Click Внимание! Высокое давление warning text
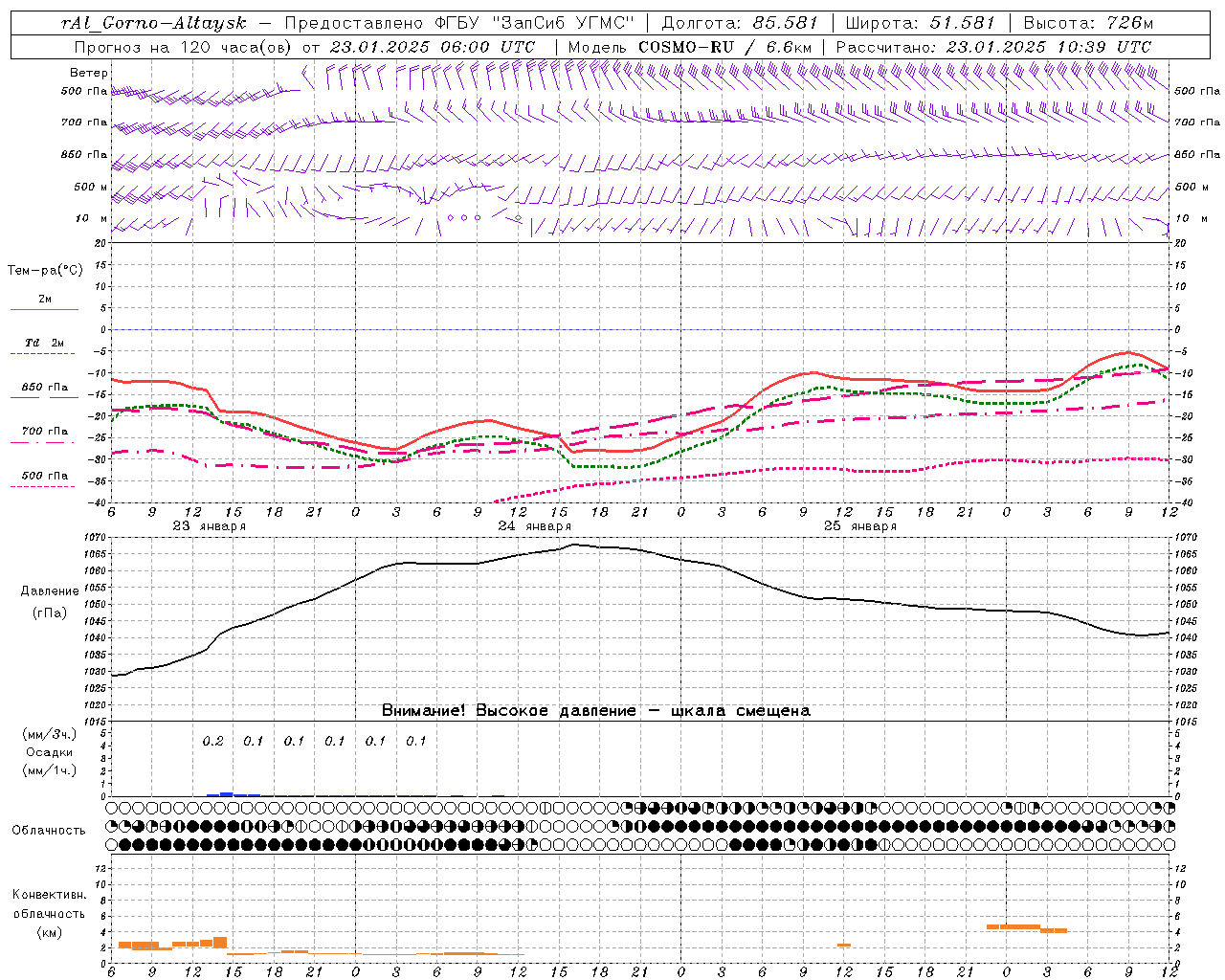Image resolution: width=1225 pixels, height=980 pixels. (x=596, y=711)
